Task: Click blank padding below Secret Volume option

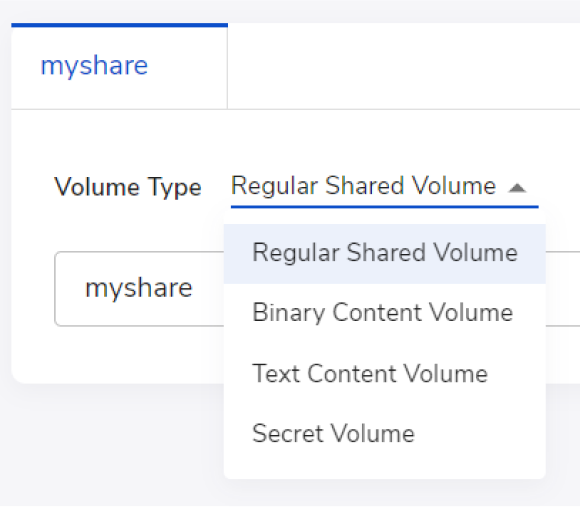Action: (x=385, y=471)
